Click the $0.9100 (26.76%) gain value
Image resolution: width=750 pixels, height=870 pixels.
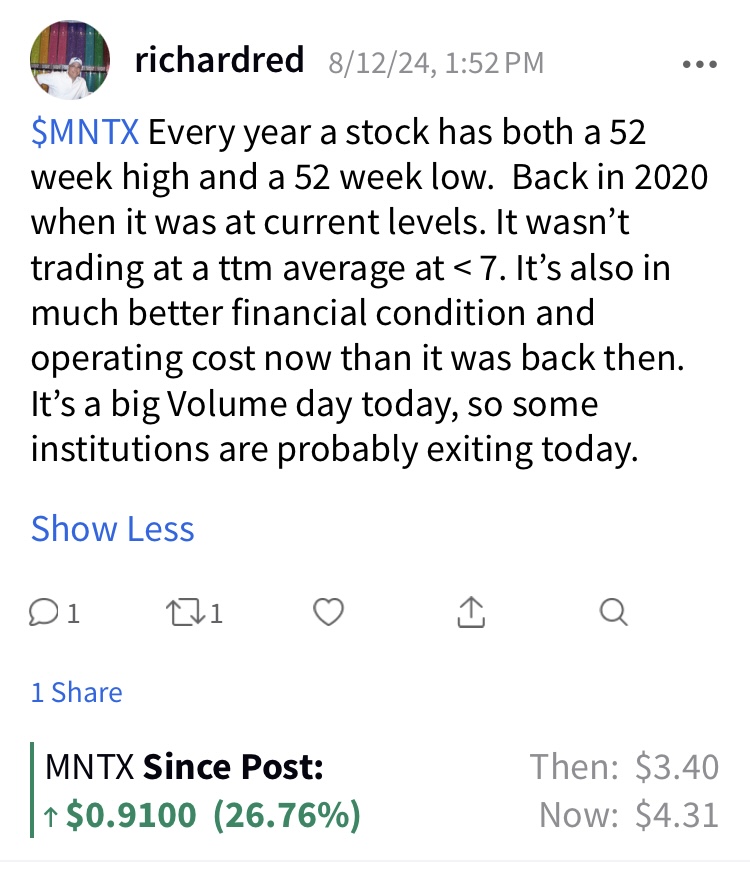pyautogui.click(x=213, y=816)
